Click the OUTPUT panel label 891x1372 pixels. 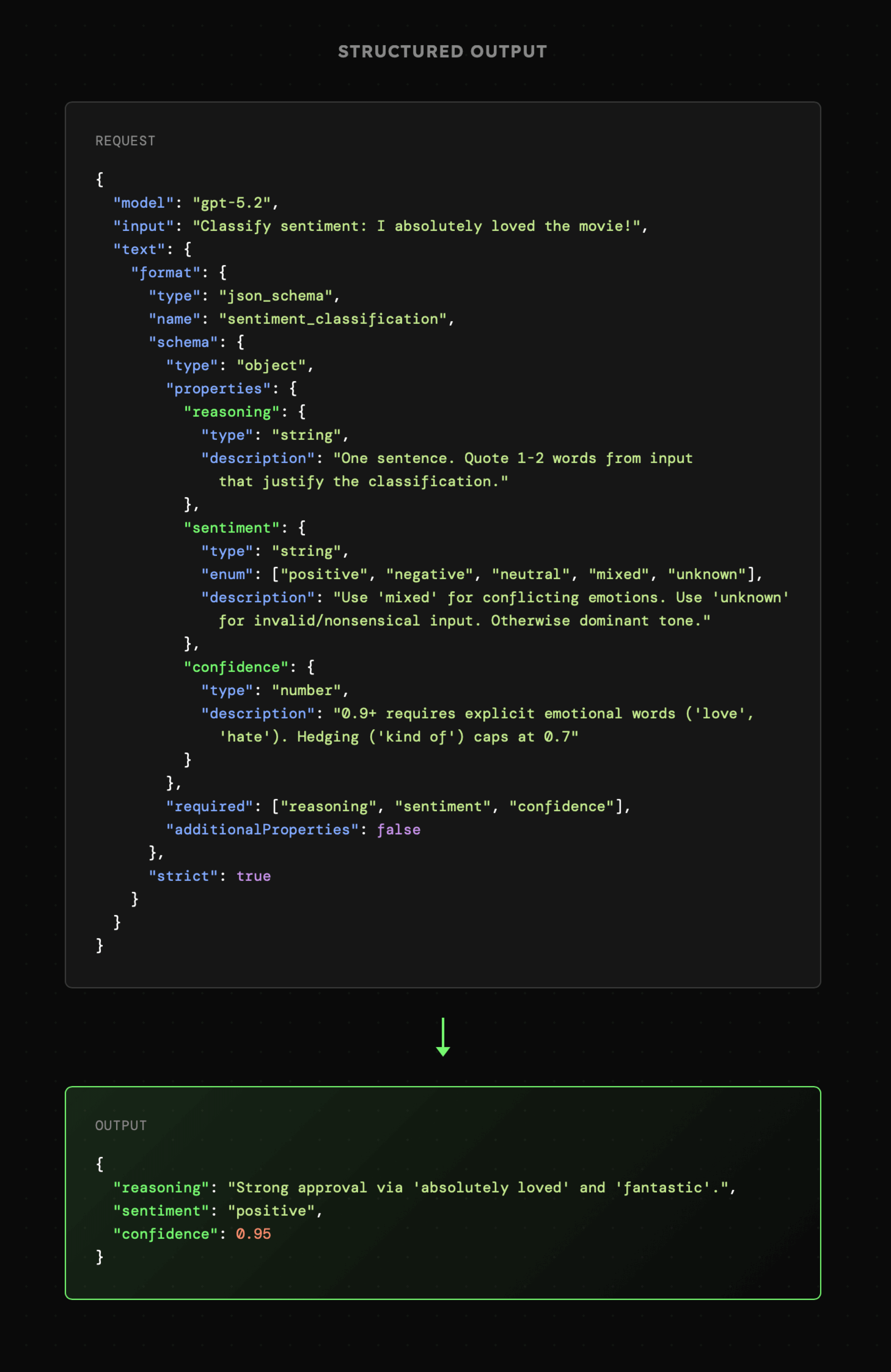point(121,1125)
